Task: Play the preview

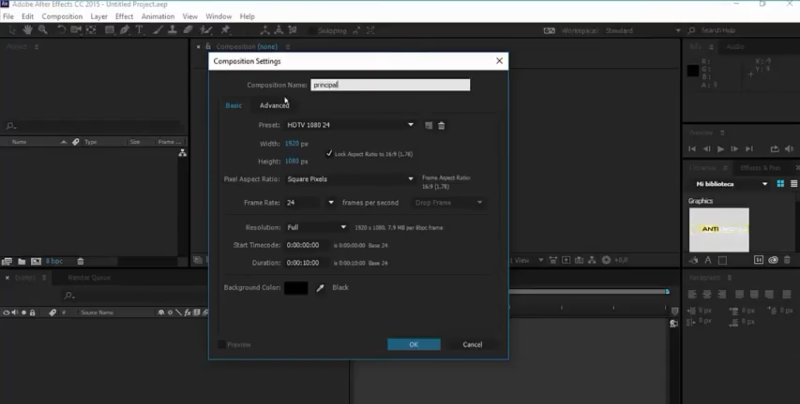Action: point(720,149)
